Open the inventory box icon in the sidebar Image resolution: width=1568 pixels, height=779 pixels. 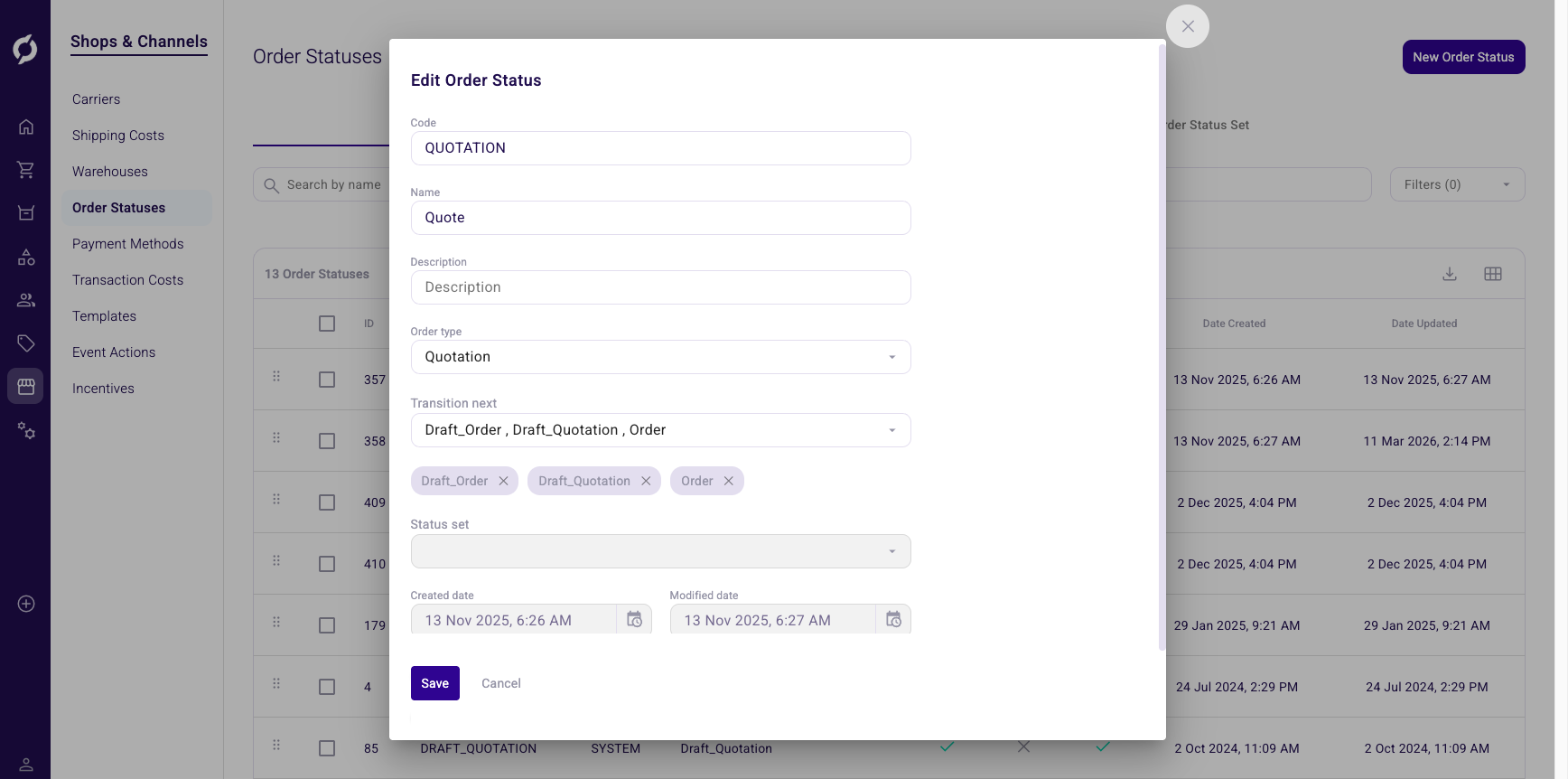tap(26, 213)
